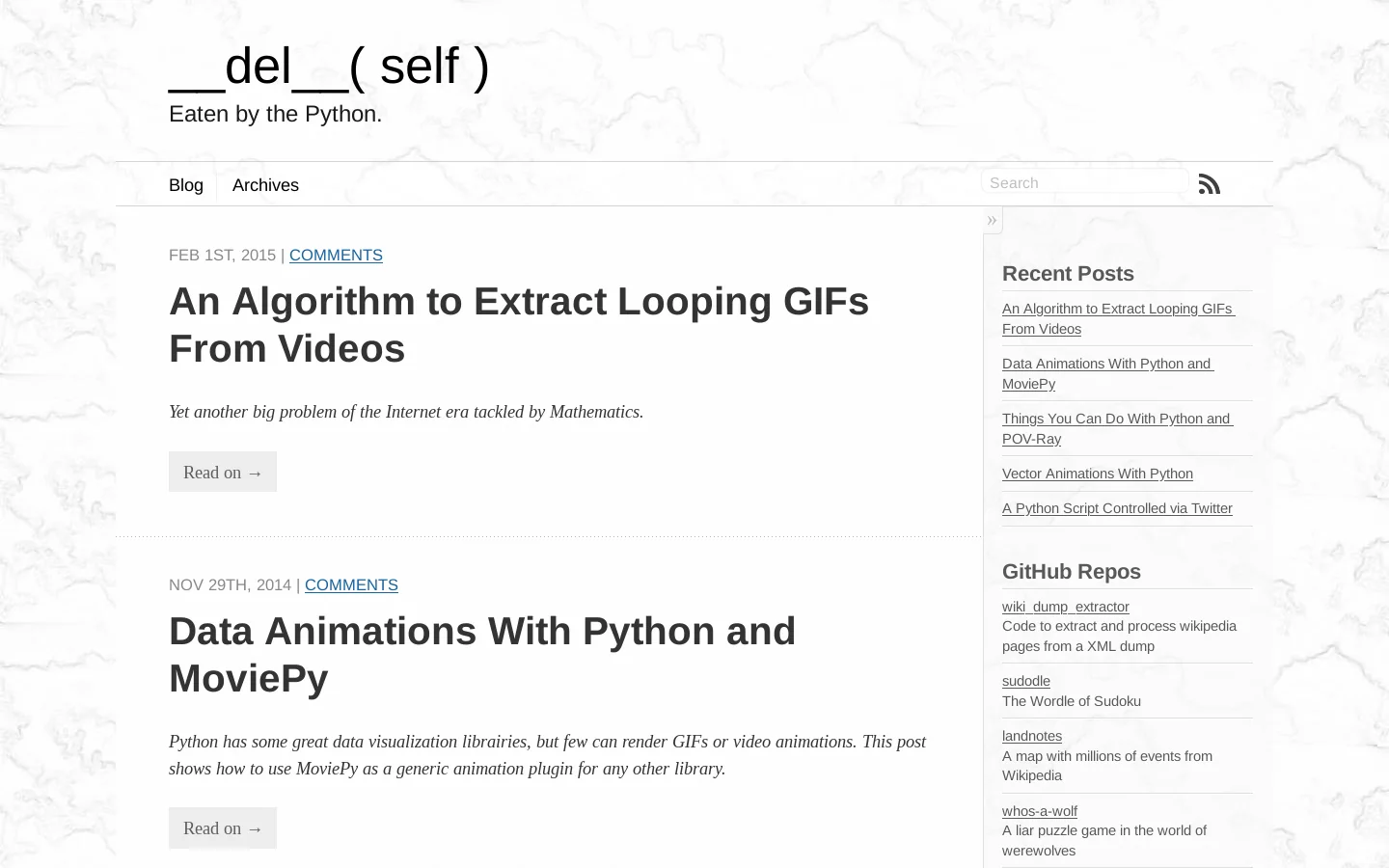Click 'A liar puzzle game' description text
The width and height of the screenshot is (1389, 868).
tap(1104, 840)
